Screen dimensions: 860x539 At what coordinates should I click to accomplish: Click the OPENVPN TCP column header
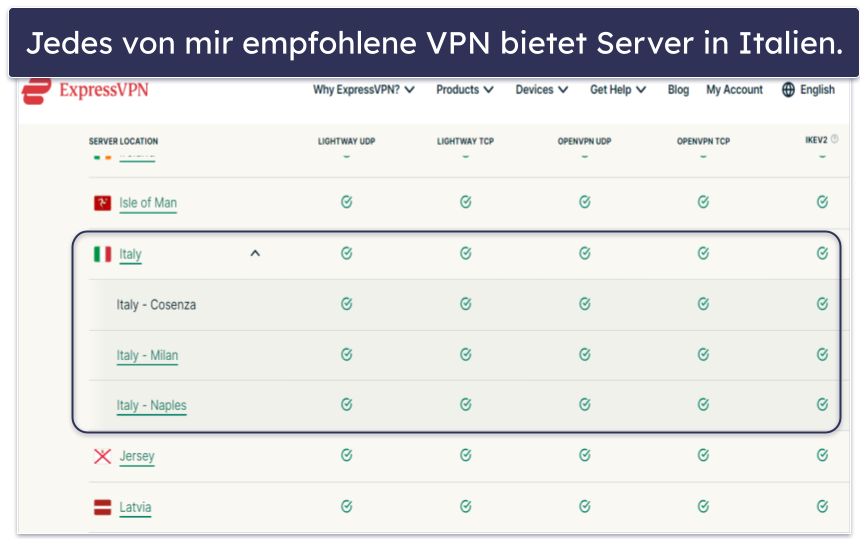(703, 141)
